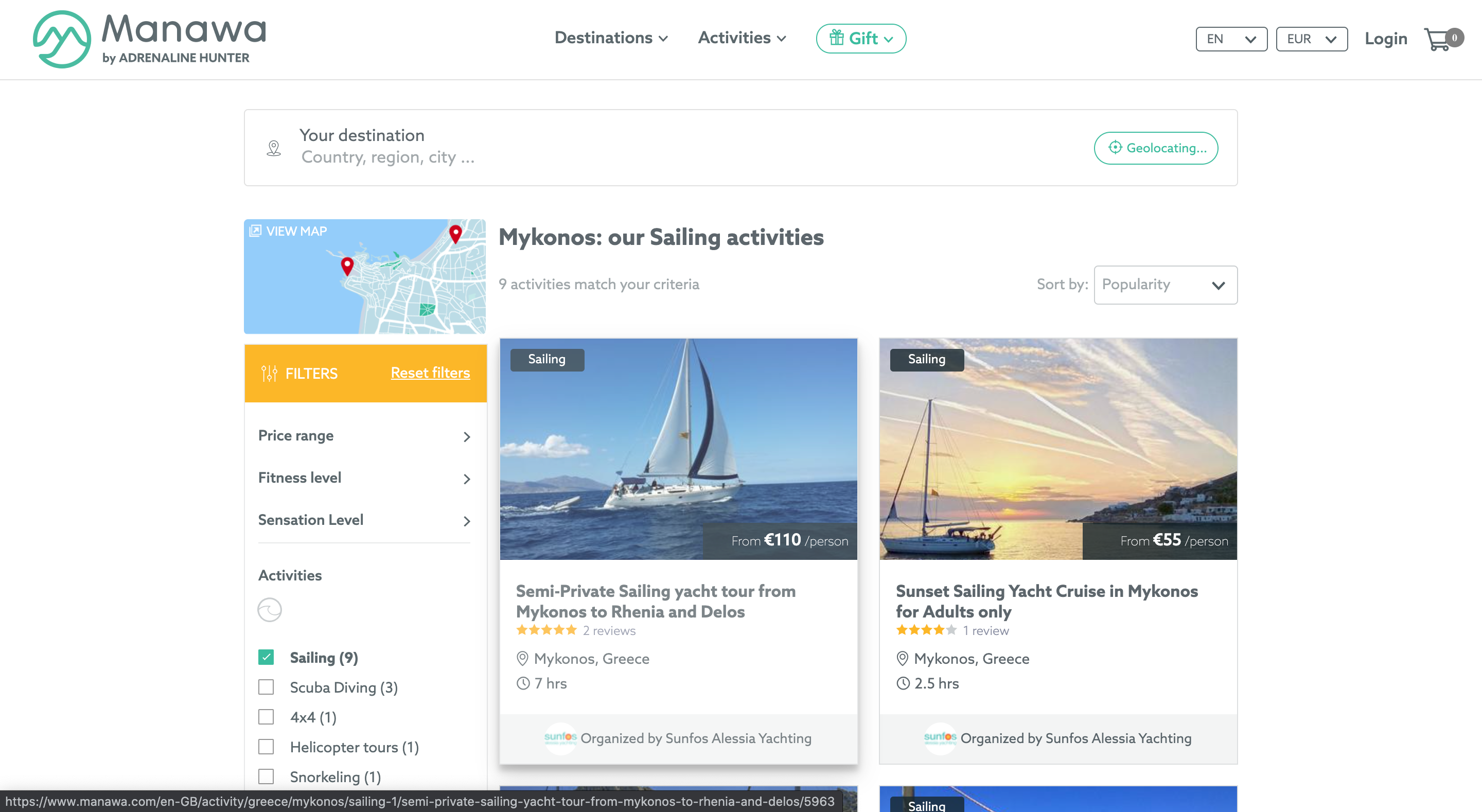Open the Destinations menu
Viewport: 1482px width, 812px height.
(611, 38)
